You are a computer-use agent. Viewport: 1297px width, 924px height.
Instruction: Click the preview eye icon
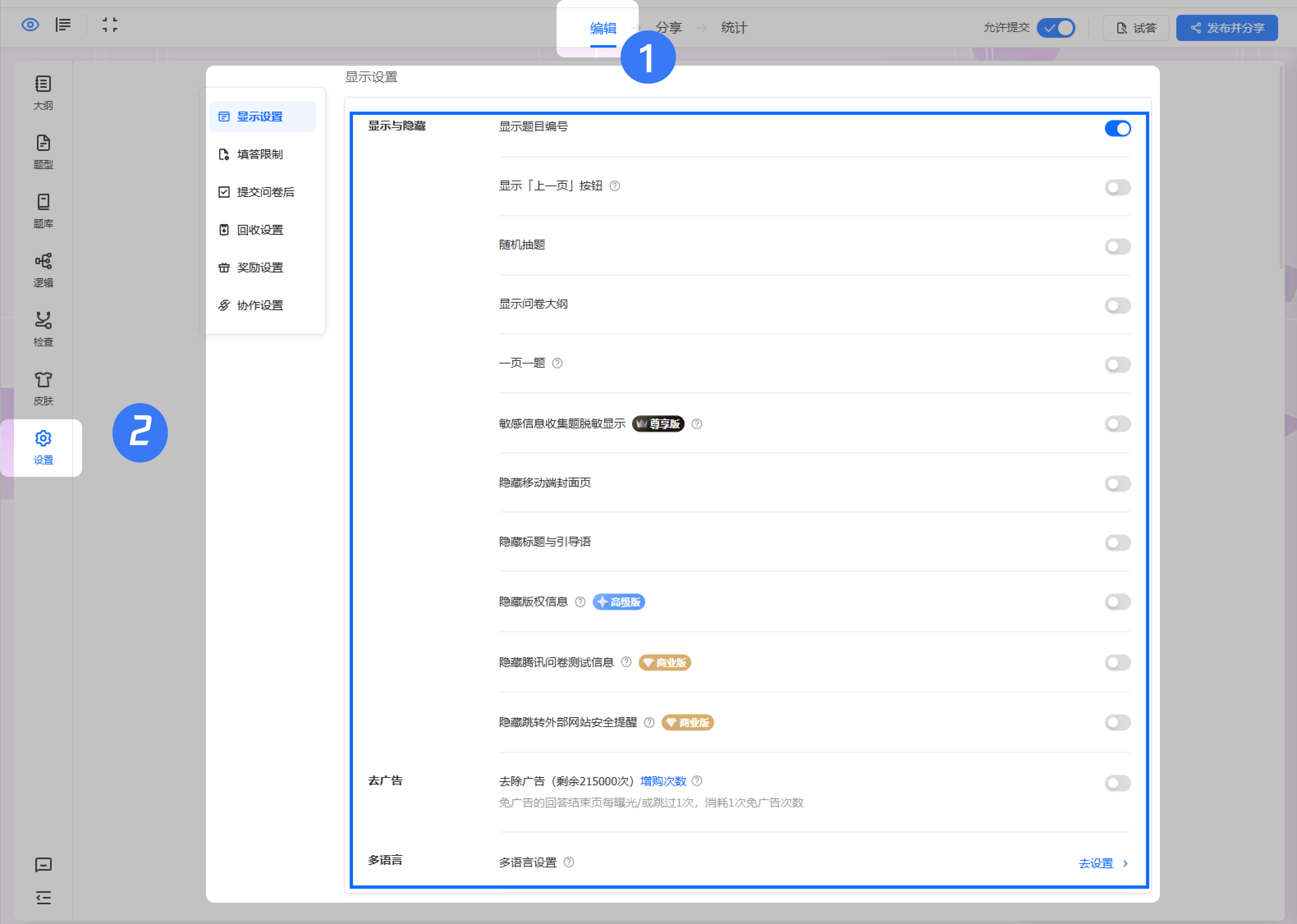click(x=30, y=25)
